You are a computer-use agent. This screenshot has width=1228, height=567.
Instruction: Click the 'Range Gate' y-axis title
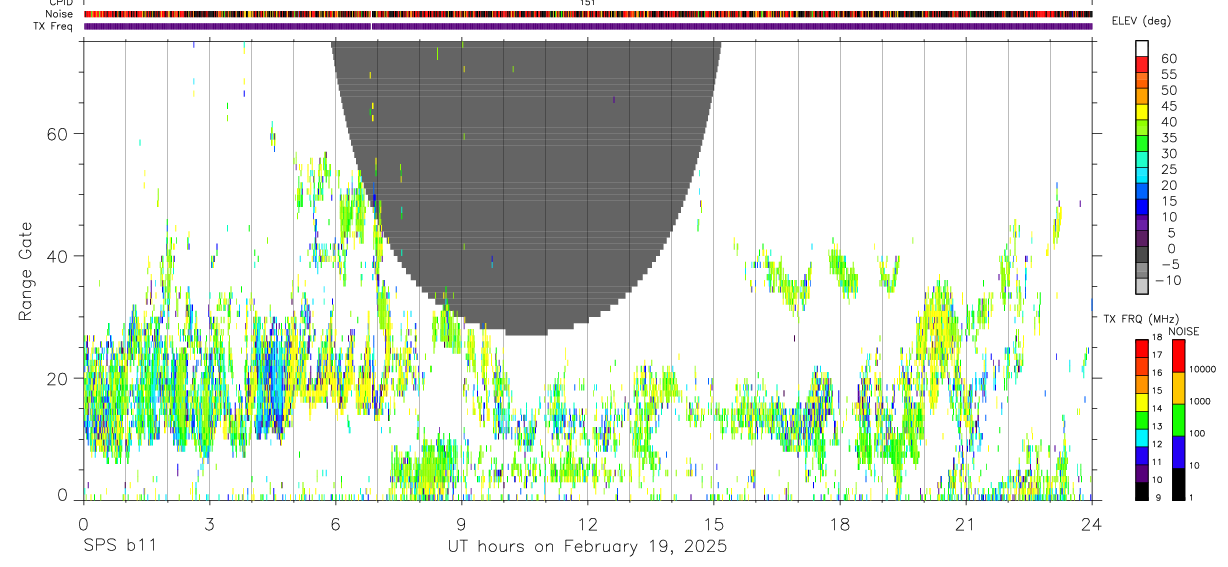click(x=26, y=270)
